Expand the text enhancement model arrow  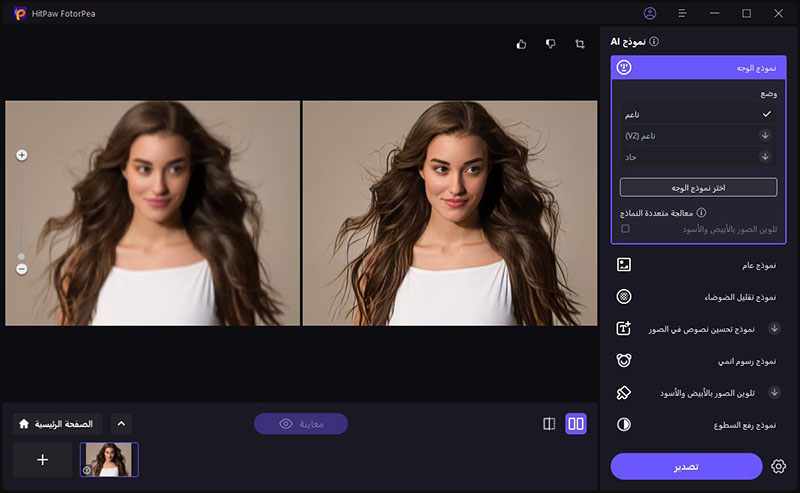click(x=774, y=328)
